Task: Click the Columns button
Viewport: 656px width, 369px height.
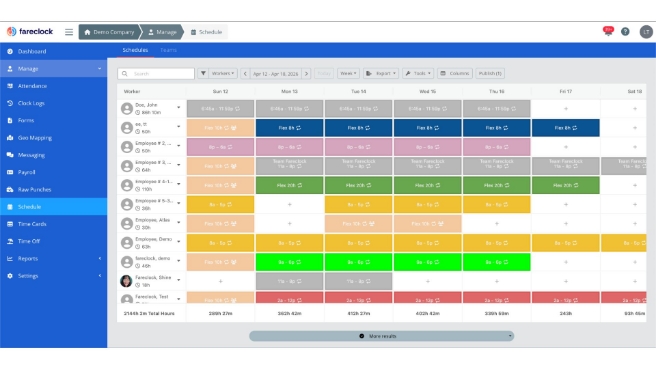Action: [x=455, y=73]
